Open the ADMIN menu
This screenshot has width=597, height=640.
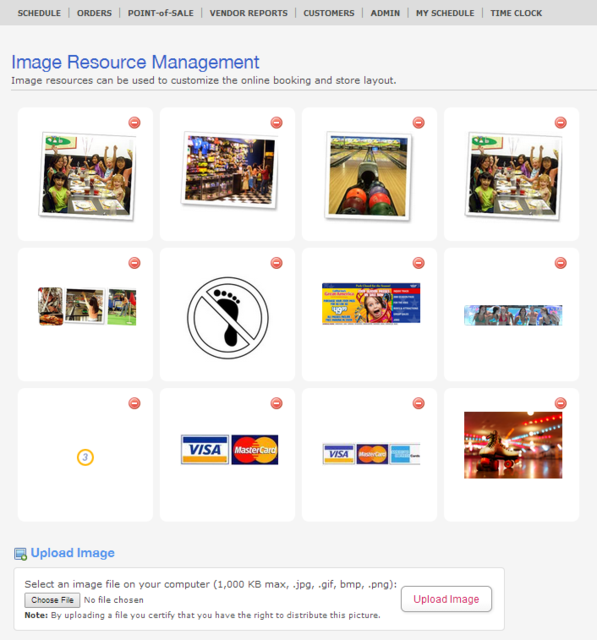point(385,13)
